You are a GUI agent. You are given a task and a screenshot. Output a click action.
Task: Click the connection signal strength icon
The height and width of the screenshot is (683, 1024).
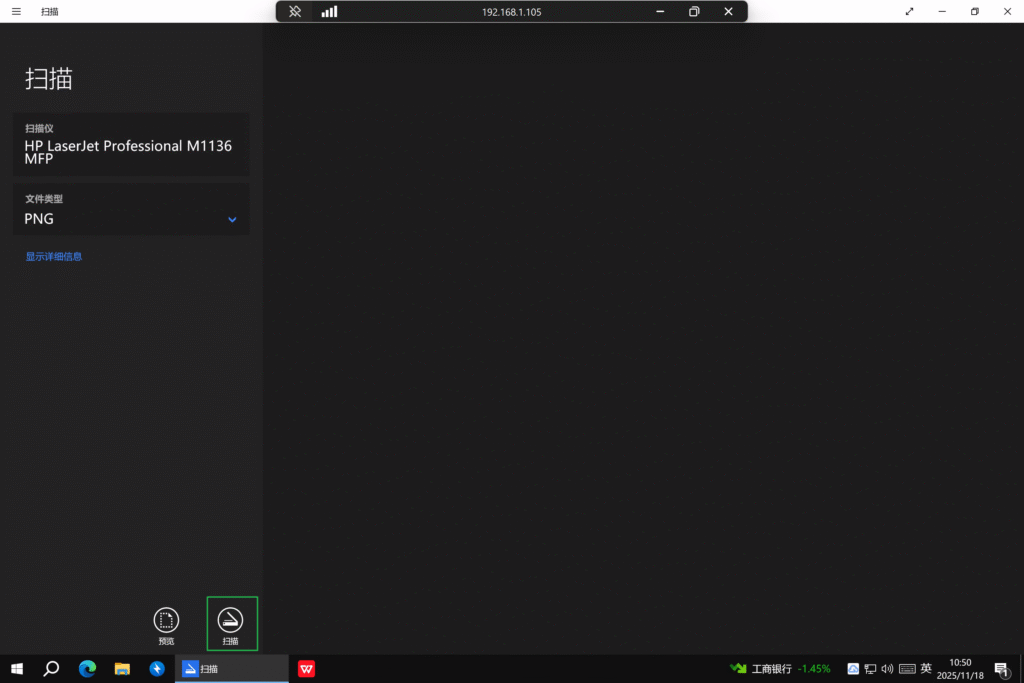(329, 12)
